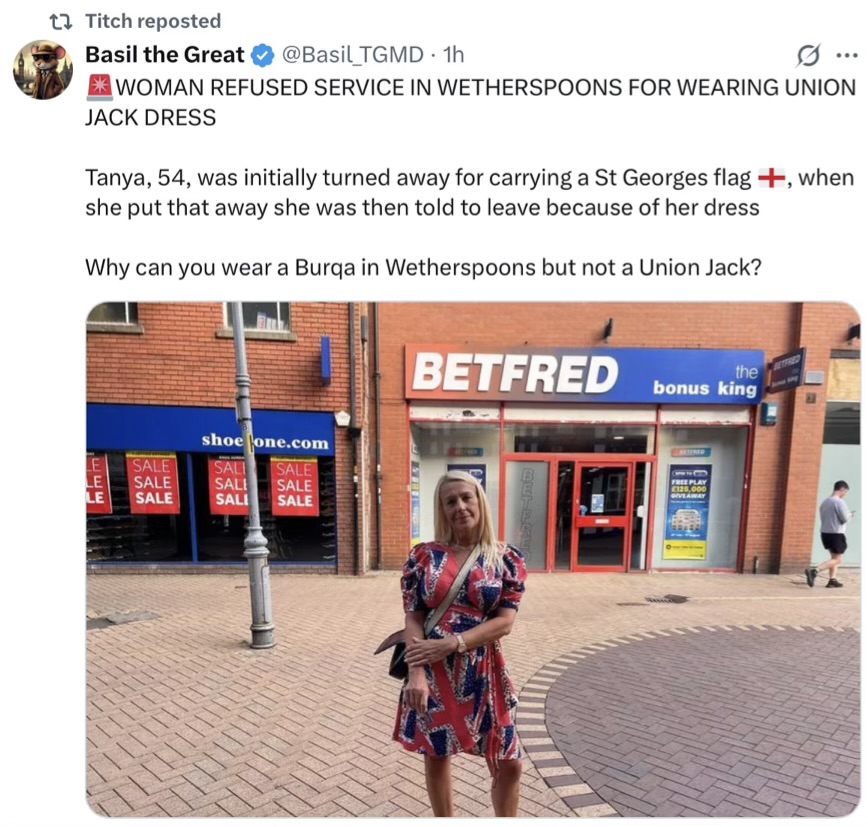This screenshot has width=868, height=827.
Task: Click the Burqa question sentence
Action: (423, 268)
